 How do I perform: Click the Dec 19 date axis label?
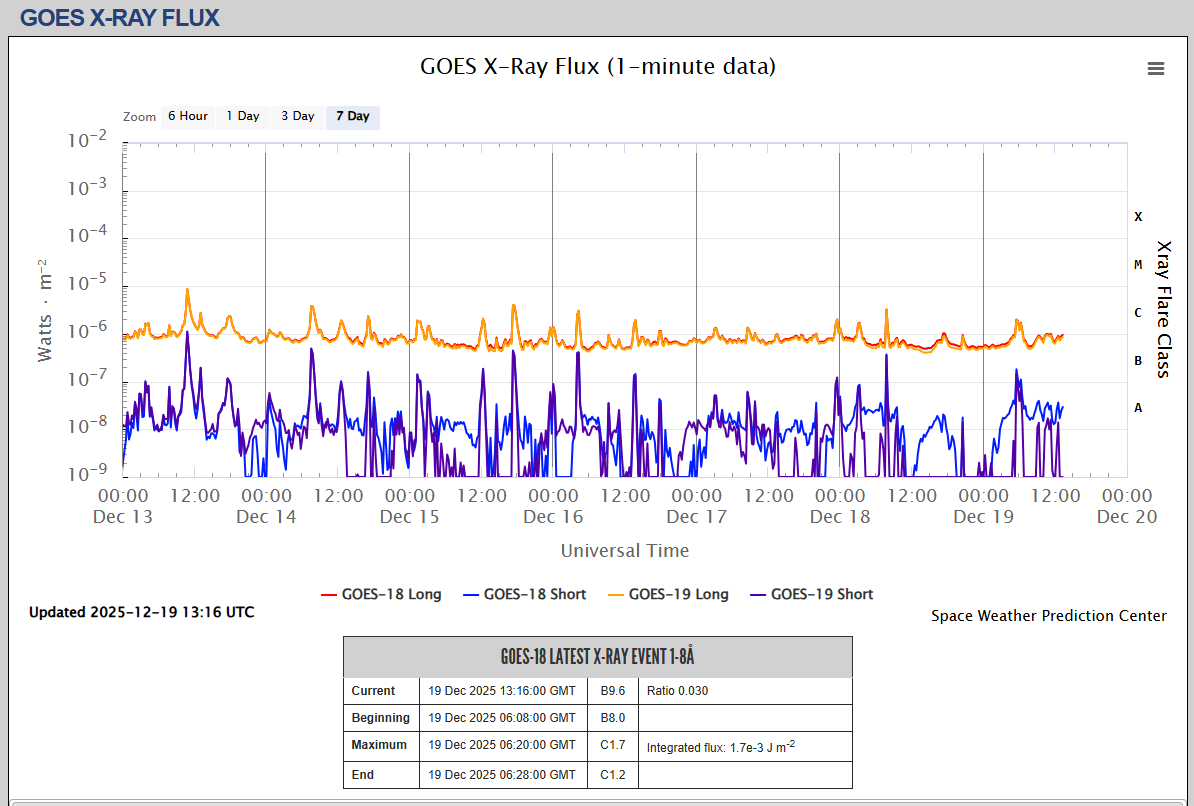point(983,517)
